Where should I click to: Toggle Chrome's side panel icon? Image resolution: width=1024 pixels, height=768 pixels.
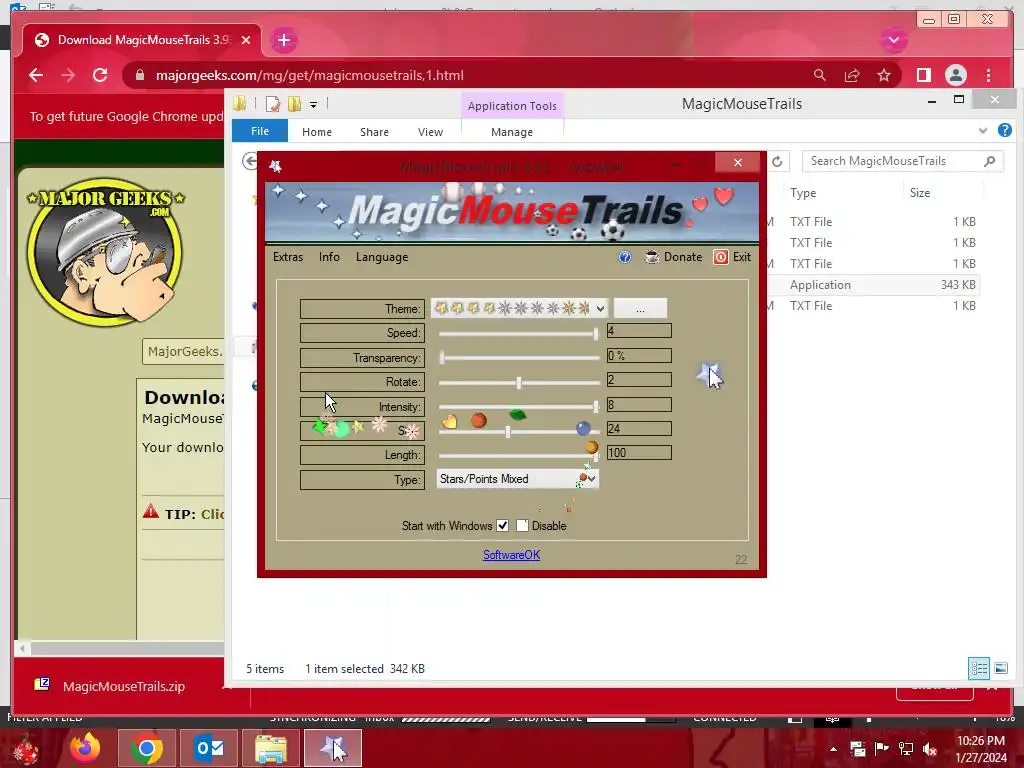pyautogui.click(x=923, y=75)
